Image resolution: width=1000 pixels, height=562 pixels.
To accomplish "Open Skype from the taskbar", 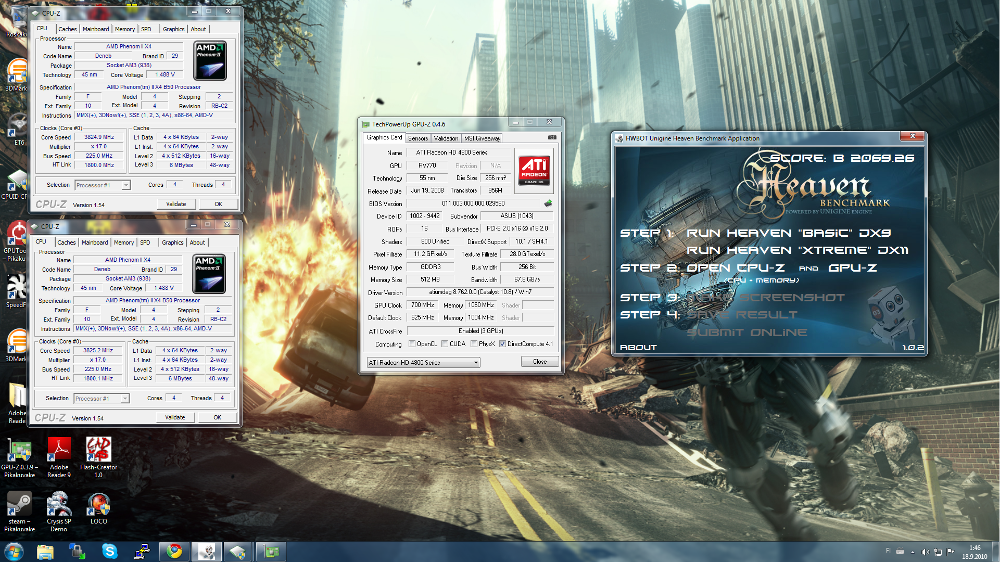I will (110, 552).
